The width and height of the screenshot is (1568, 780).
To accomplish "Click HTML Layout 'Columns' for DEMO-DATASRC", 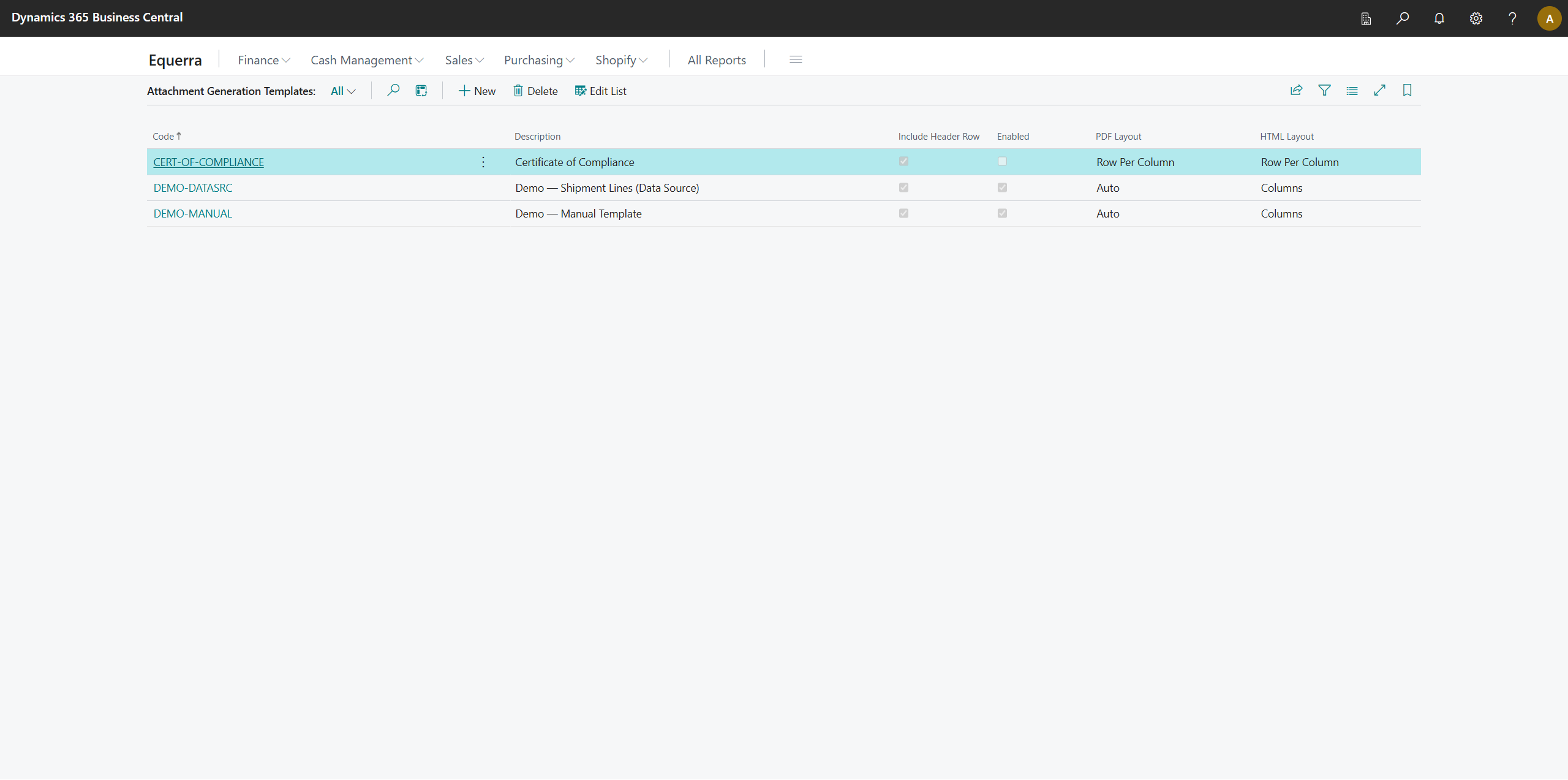I will tap(1281, 187).
